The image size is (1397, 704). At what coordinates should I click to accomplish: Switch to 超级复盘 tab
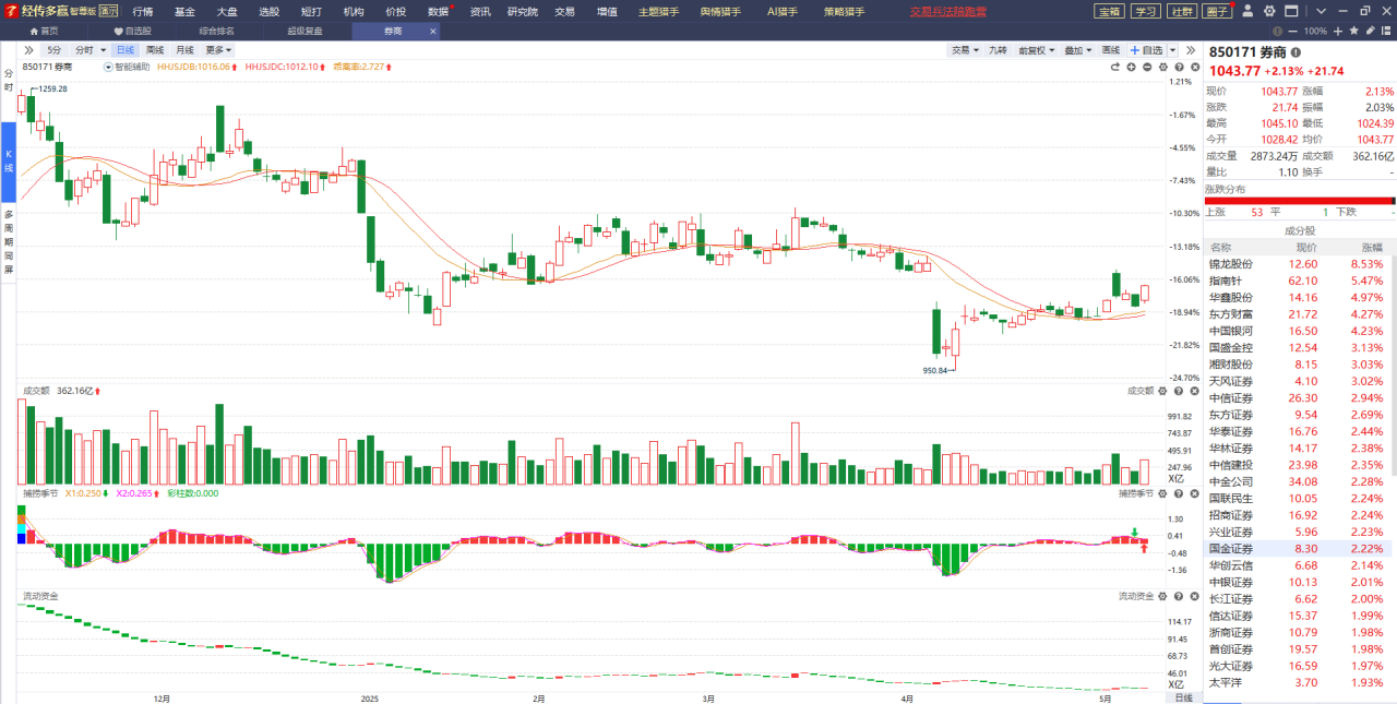305,31
